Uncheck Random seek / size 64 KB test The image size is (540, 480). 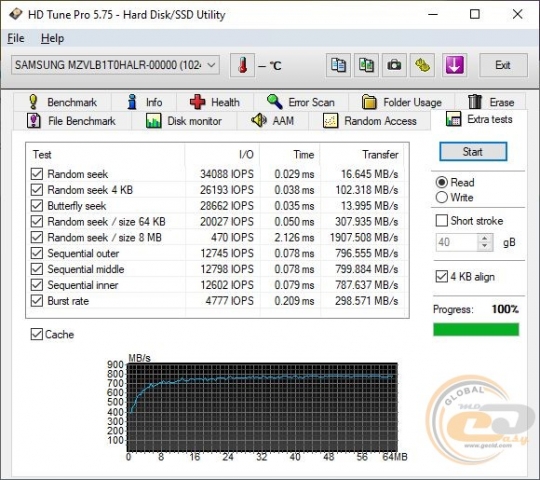(37, 221)
